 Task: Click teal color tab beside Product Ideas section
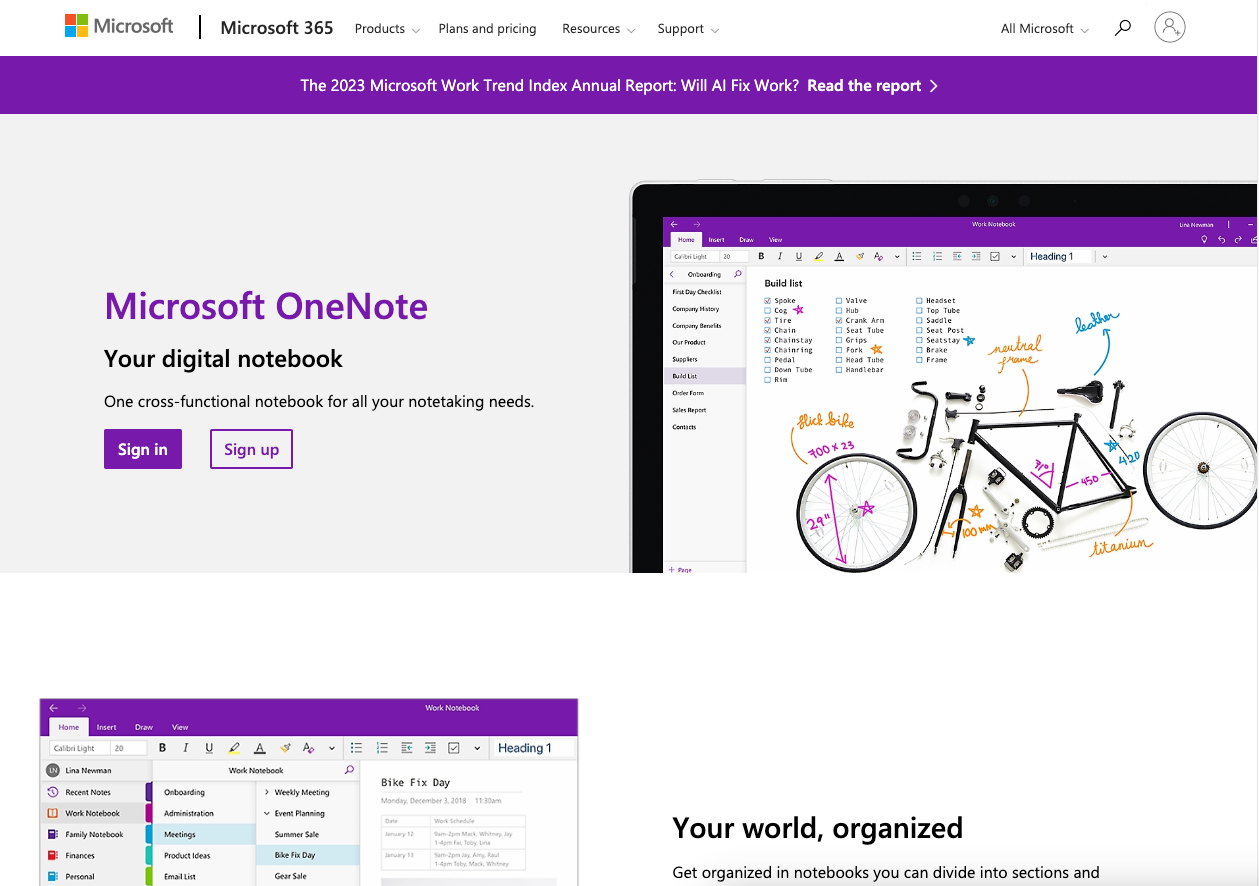pos(149,855)
